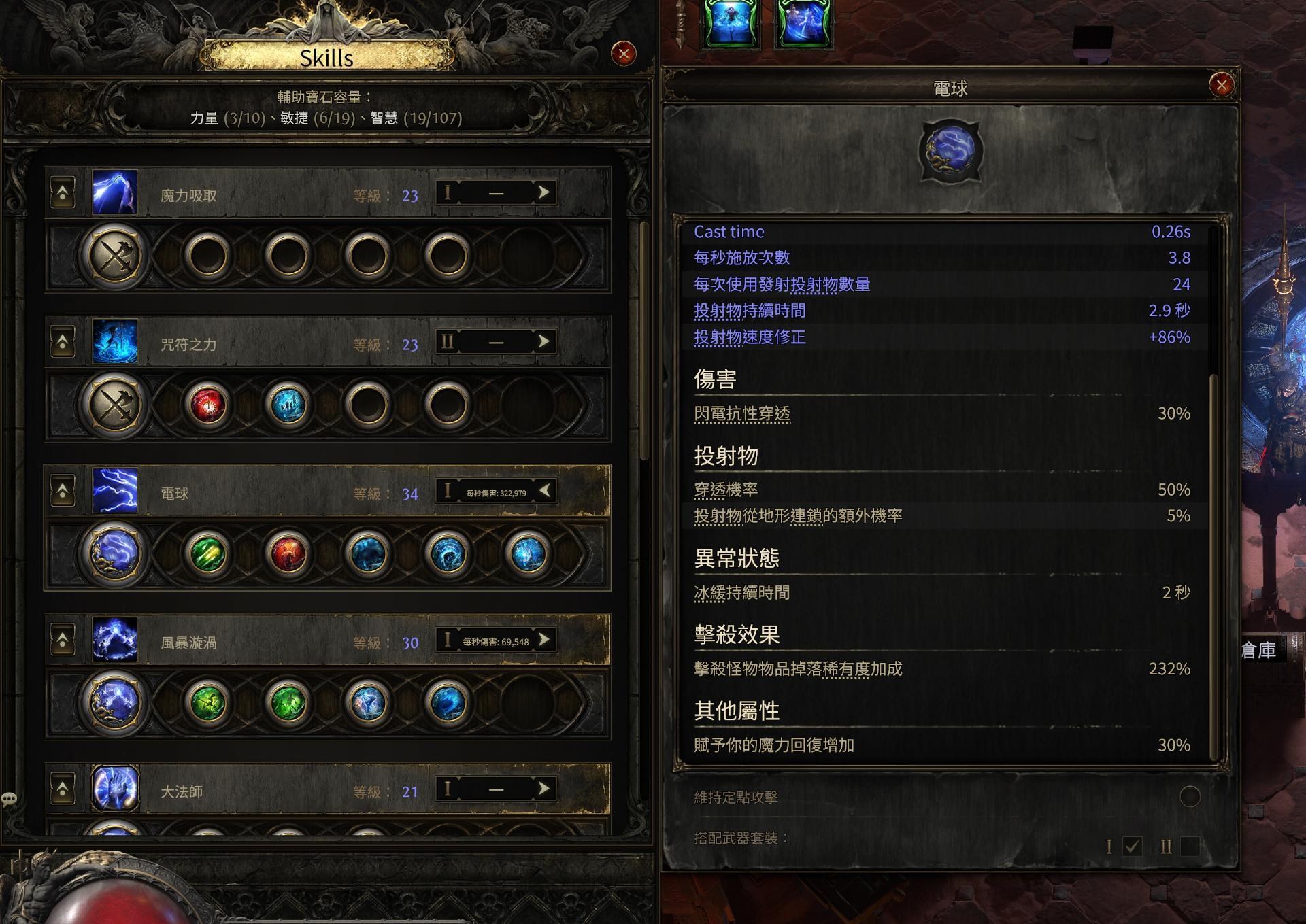This screenshot has height=924, width=1306.
Task: Select the red support gem under 咒符之力
Action: (208, 405)
